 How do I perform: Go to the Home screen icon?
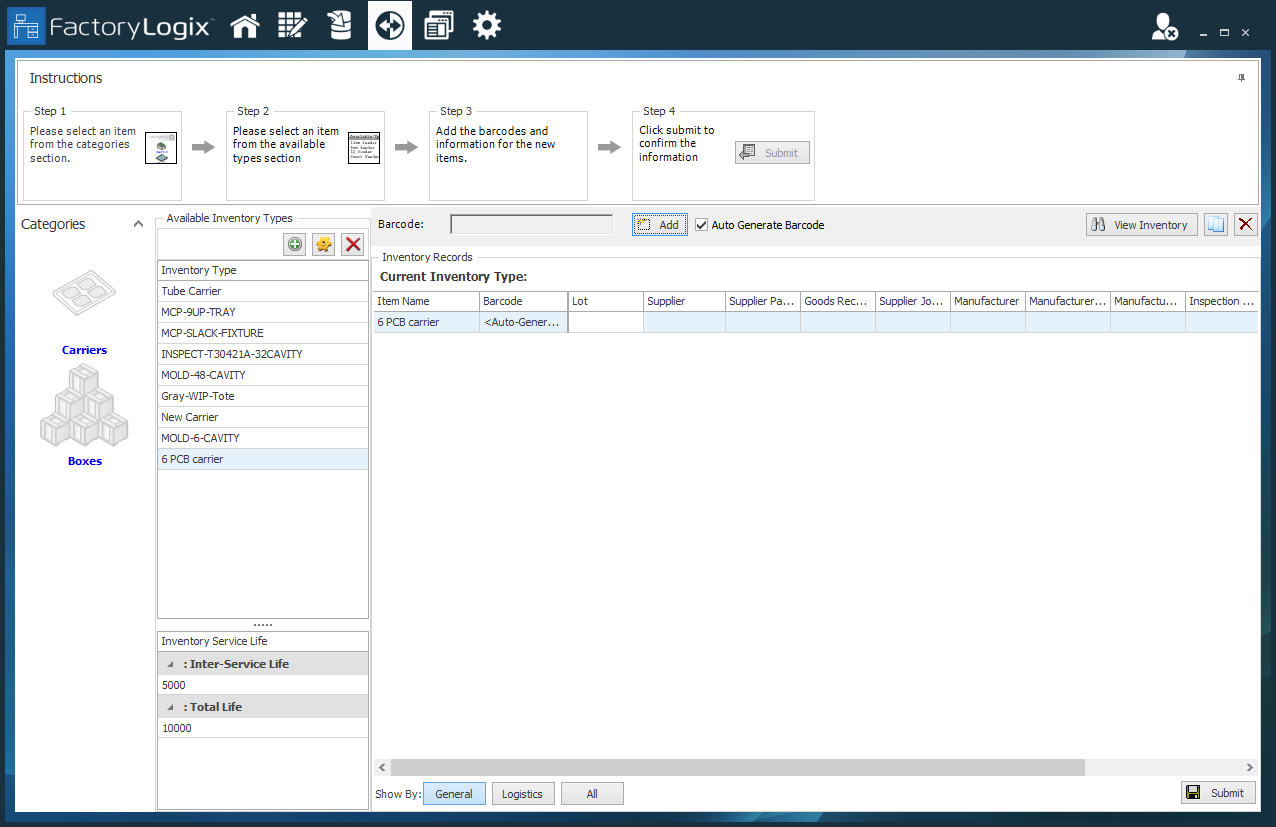point(245,26)
